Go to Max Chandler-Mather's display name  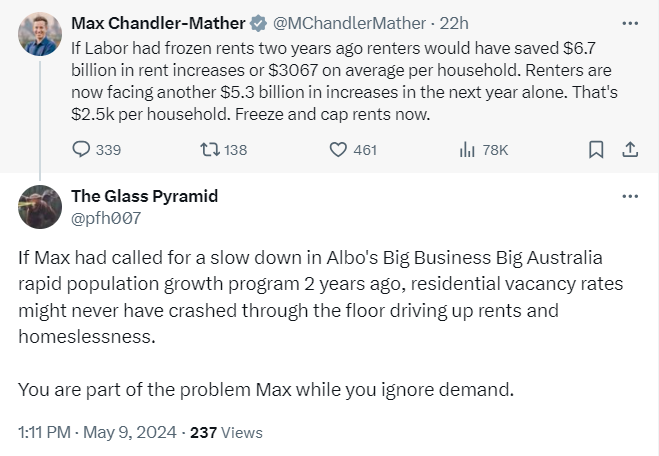point(157,22)
